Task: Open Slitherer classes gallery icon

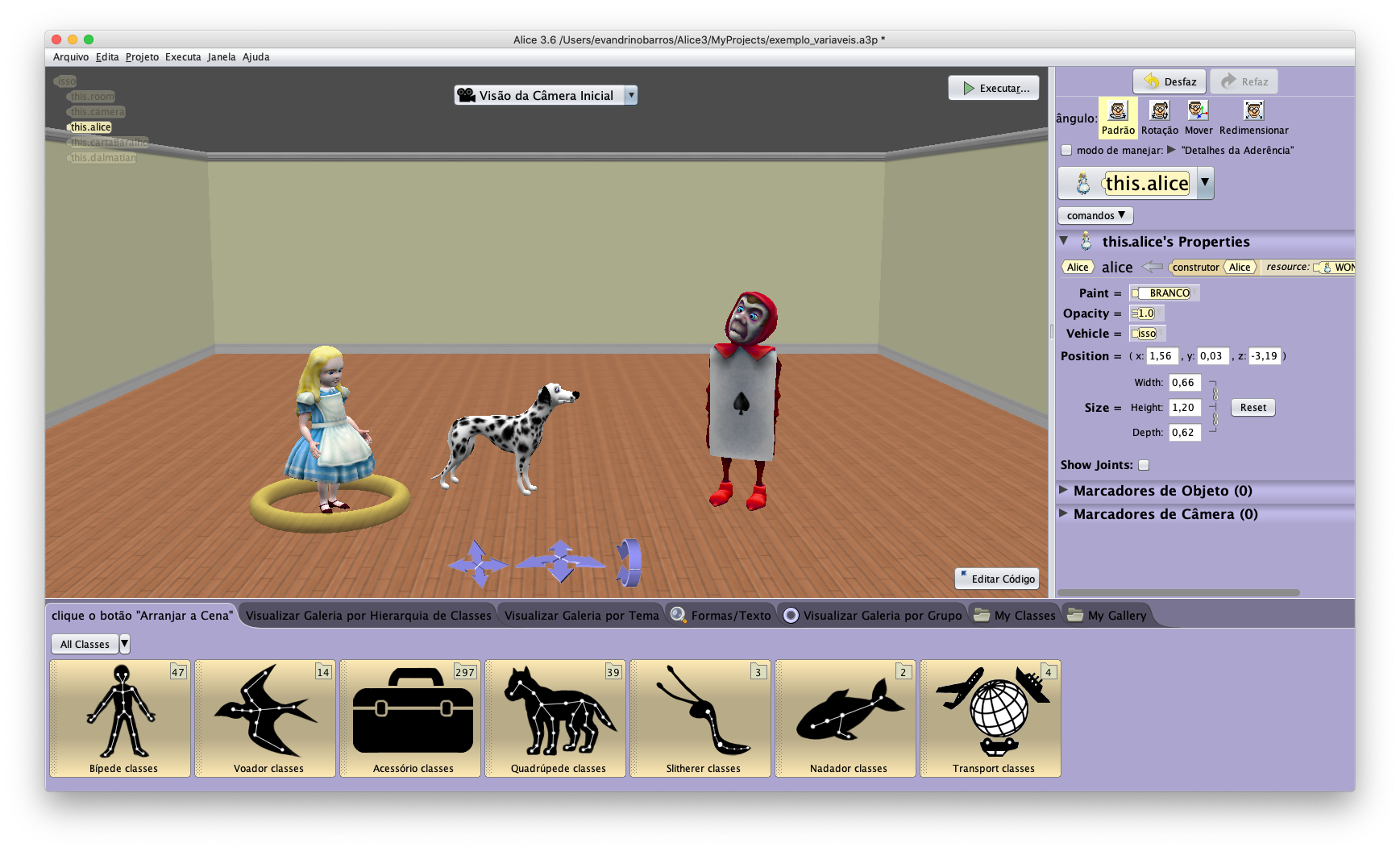Action: 700,718
